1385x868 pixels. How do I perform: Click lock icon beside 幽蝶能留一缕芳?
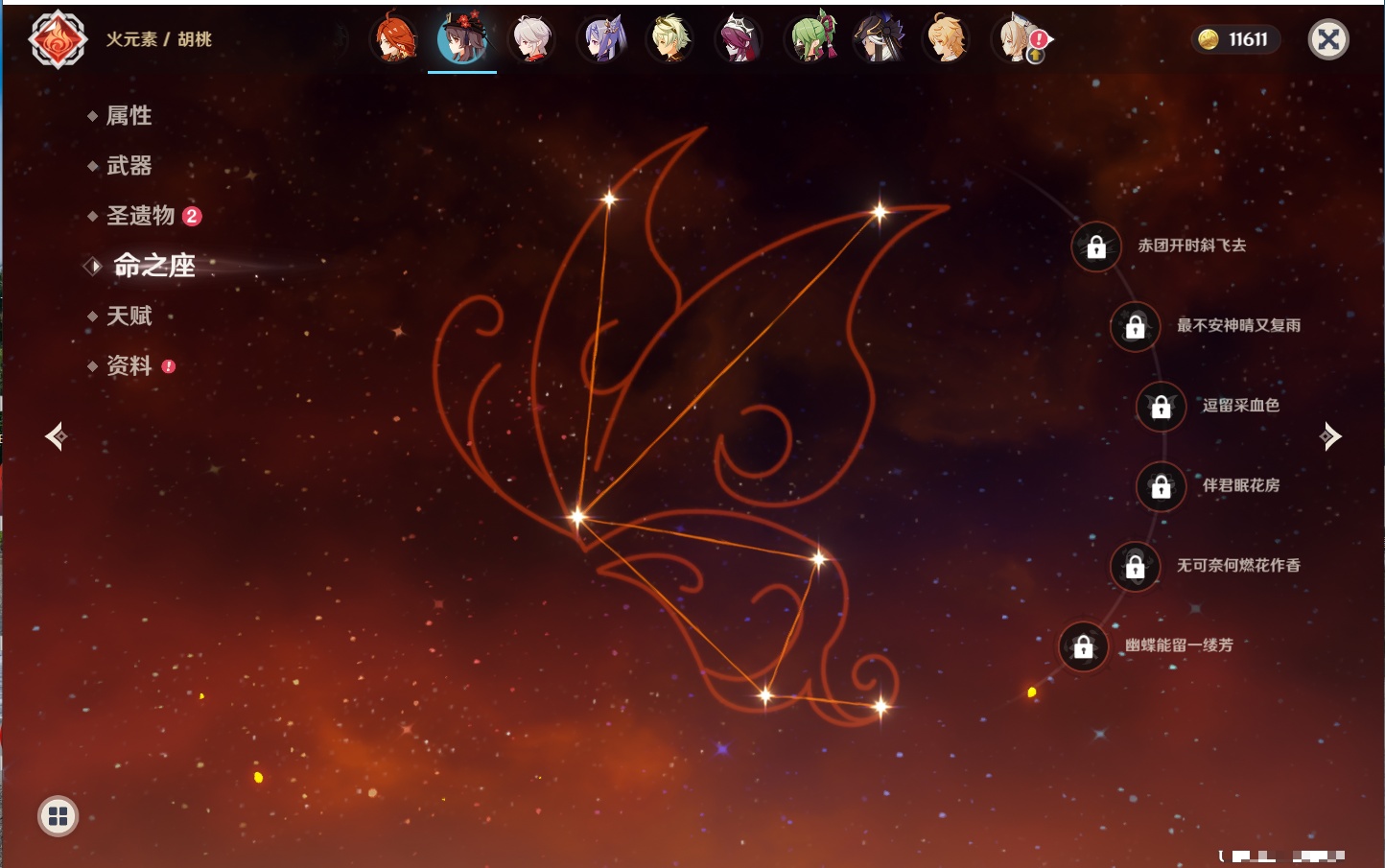[x=1083, y=646]
